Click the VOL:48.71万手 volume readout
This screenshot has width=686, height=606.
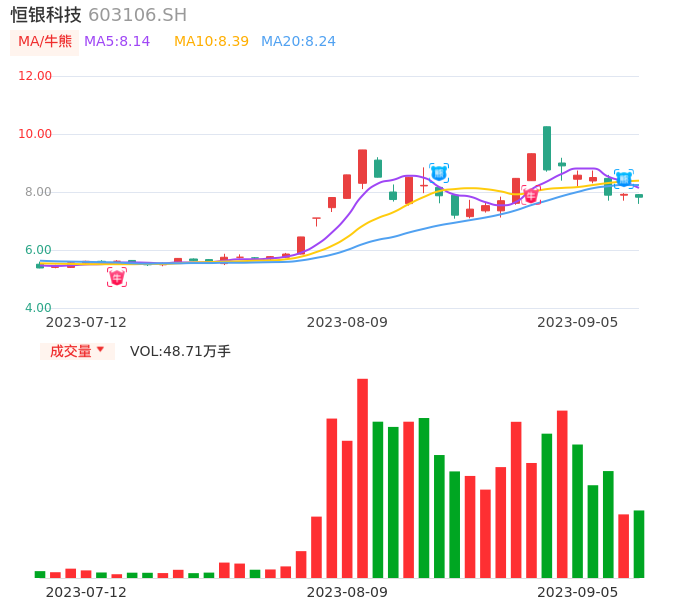point(180,351)
